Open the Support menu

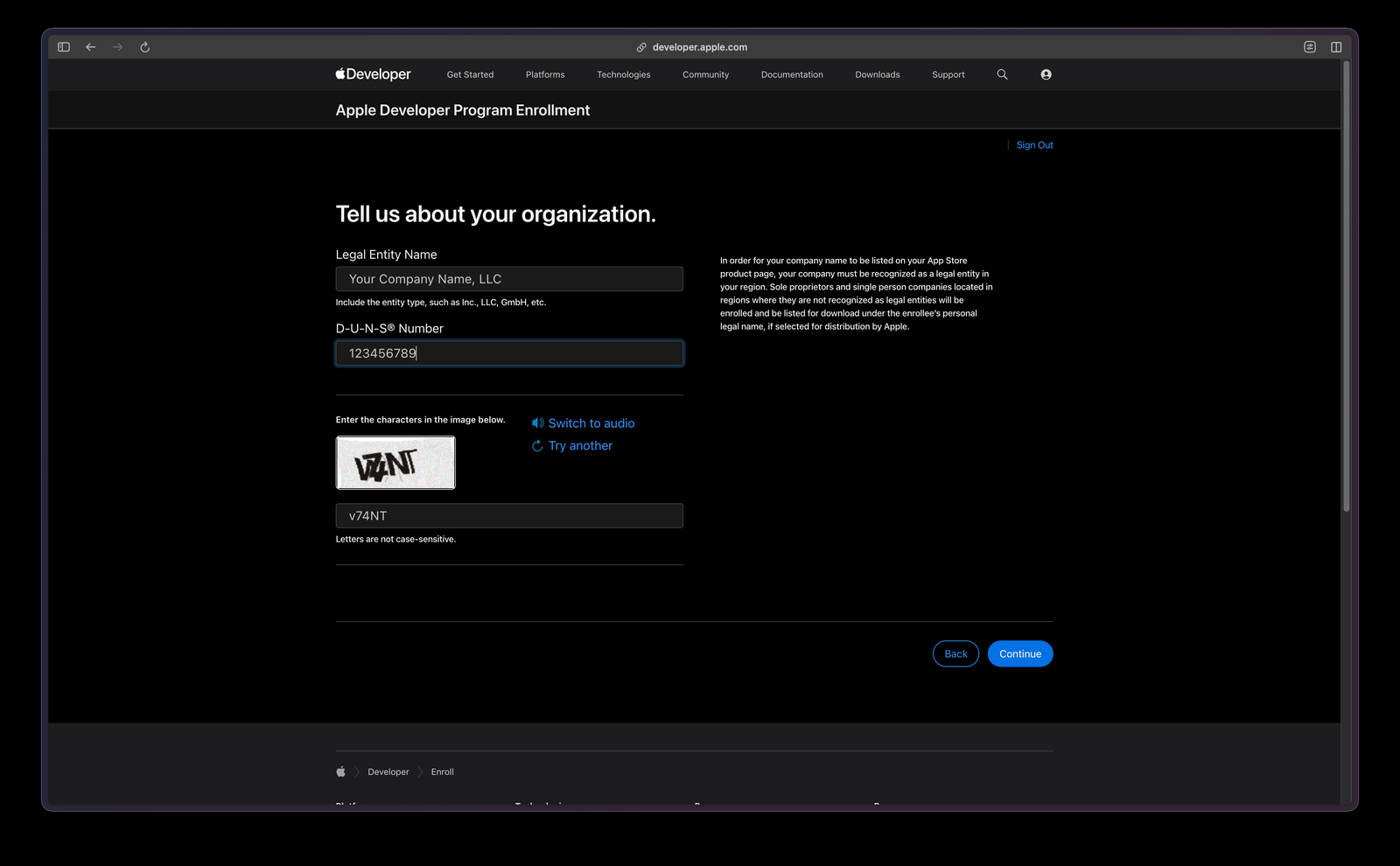[948, 75]
